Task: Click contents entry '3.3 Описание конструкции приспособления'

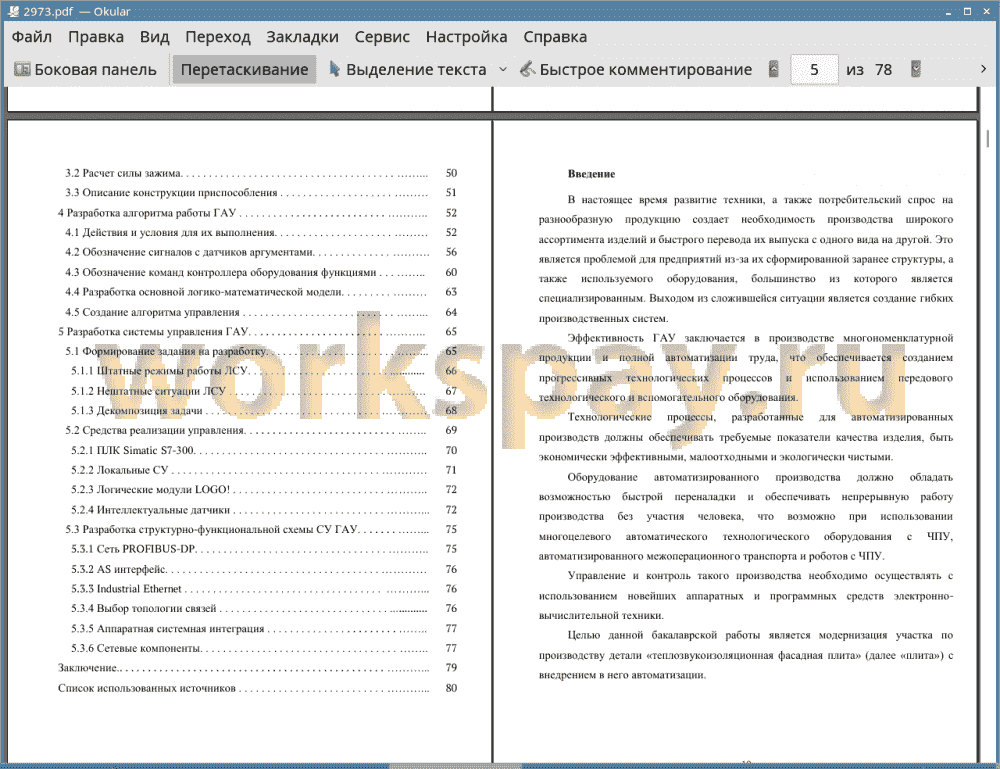Action: 171,193
